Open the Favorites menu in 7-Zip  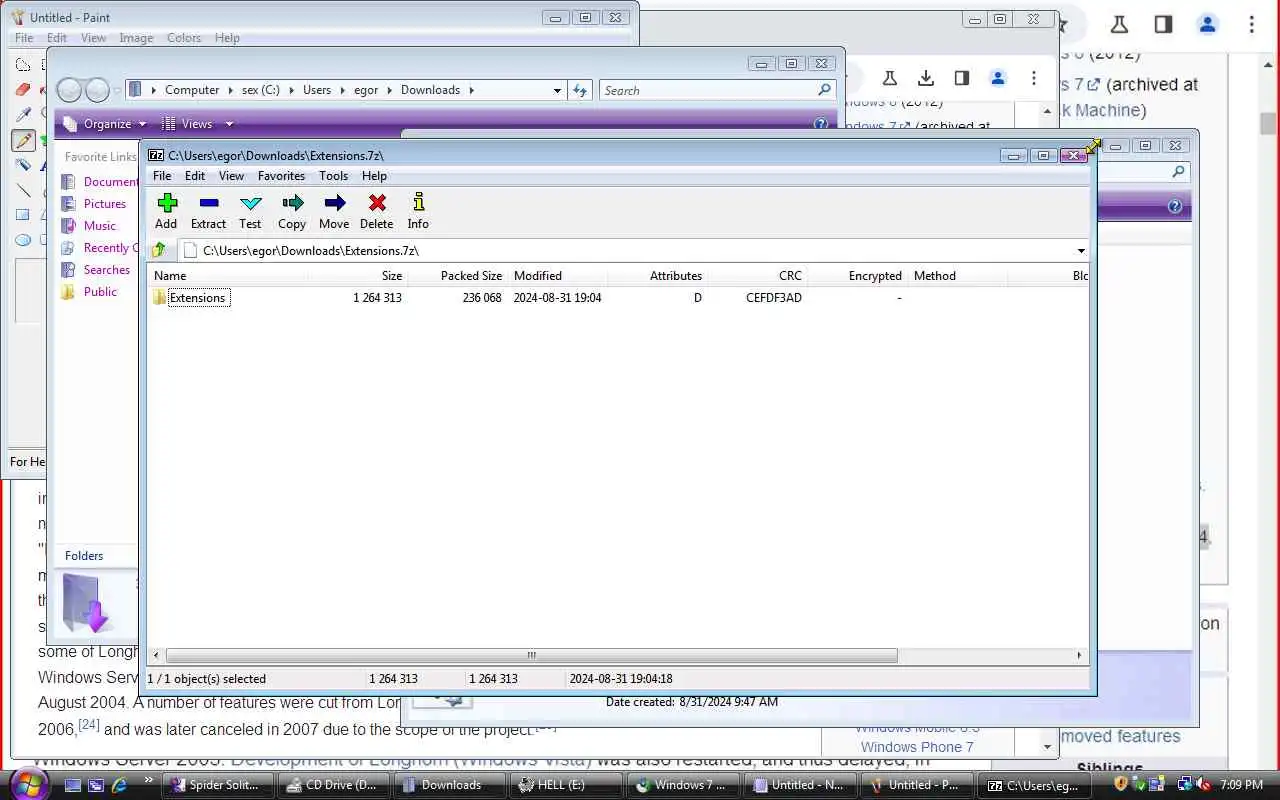(x=281, y=176)
